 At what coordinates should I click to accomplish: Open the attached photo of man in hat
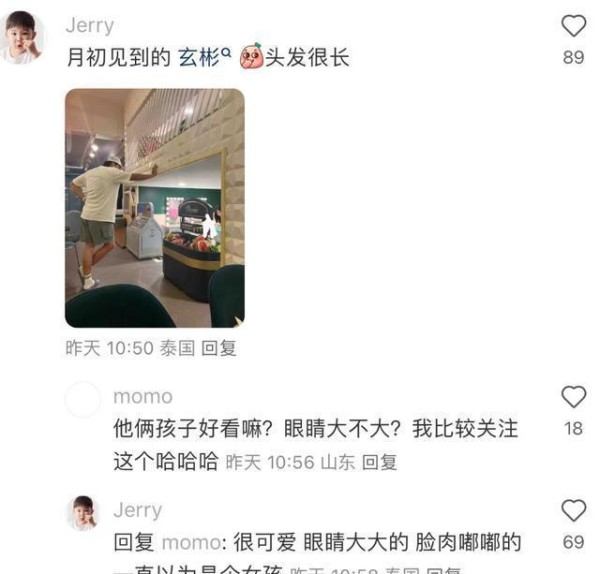point(155,208)
